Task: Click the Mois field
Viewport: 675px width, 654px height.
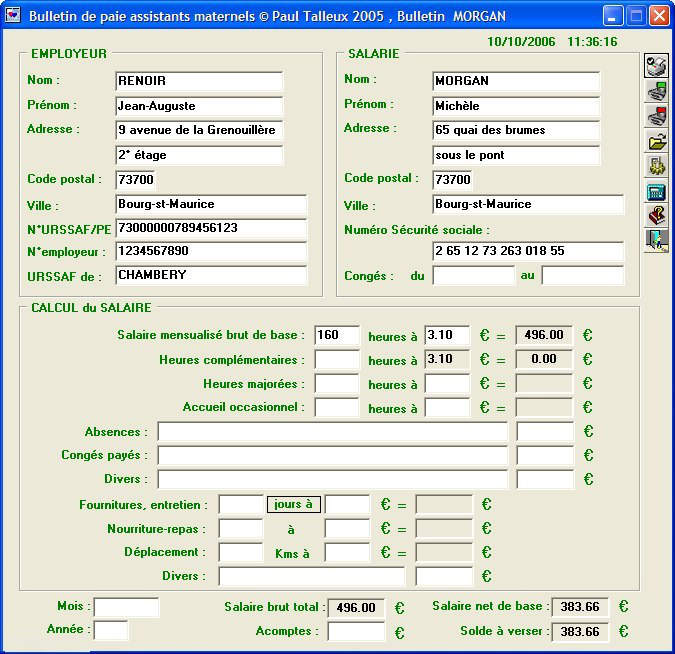Action: point(127,608)
